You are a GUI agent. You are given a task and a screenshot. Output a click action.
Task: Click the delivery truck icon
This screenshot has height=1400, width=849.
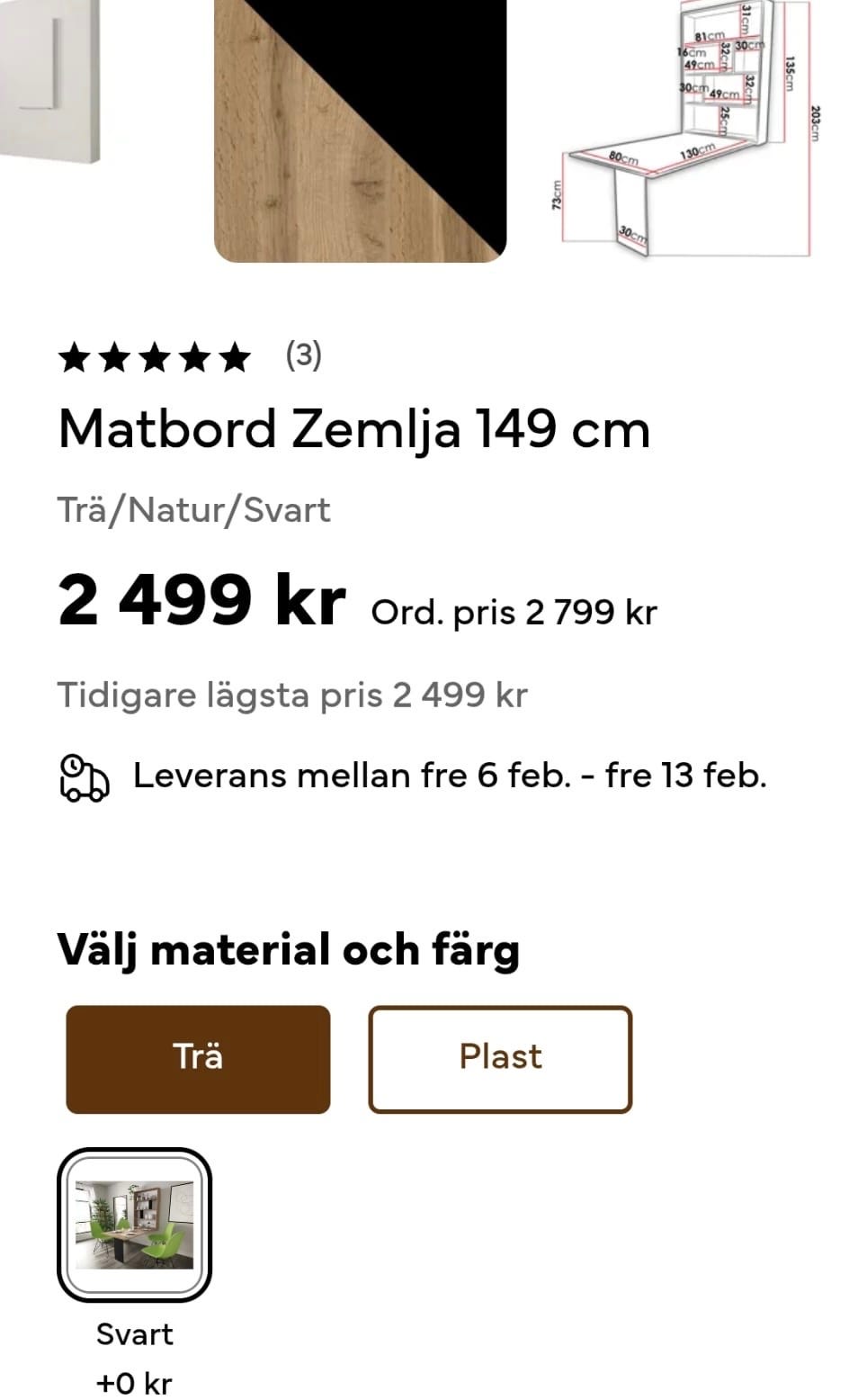point(85,777)
